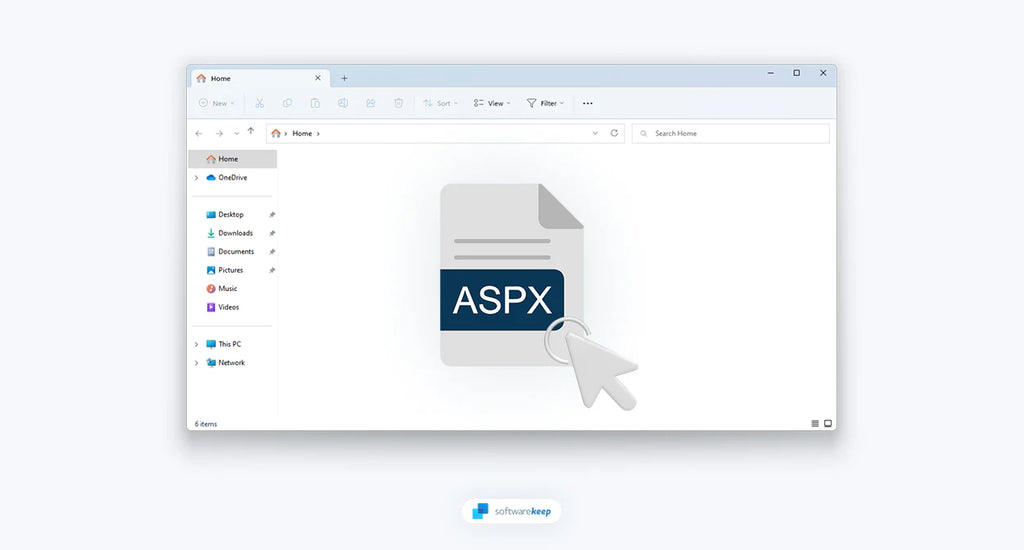This screenshot has width=1024, height=550.
Task: Click the Paste clipboard icon
Action: pyautogui.click(x=315, y=103)
